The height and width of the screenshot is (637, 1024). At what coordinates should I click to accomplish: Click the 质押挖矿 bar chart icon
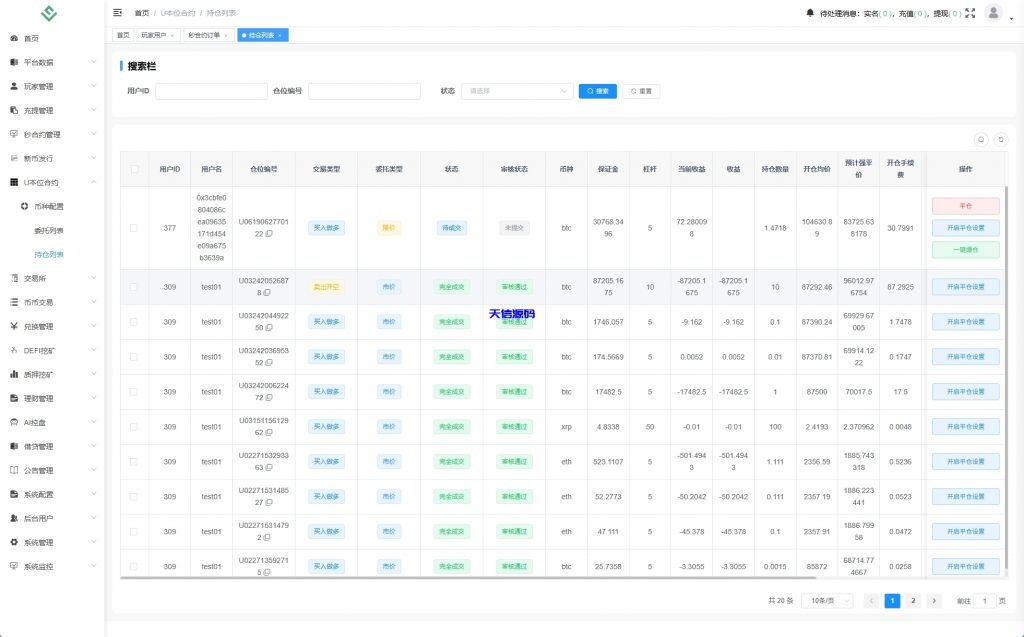(14, 374)
